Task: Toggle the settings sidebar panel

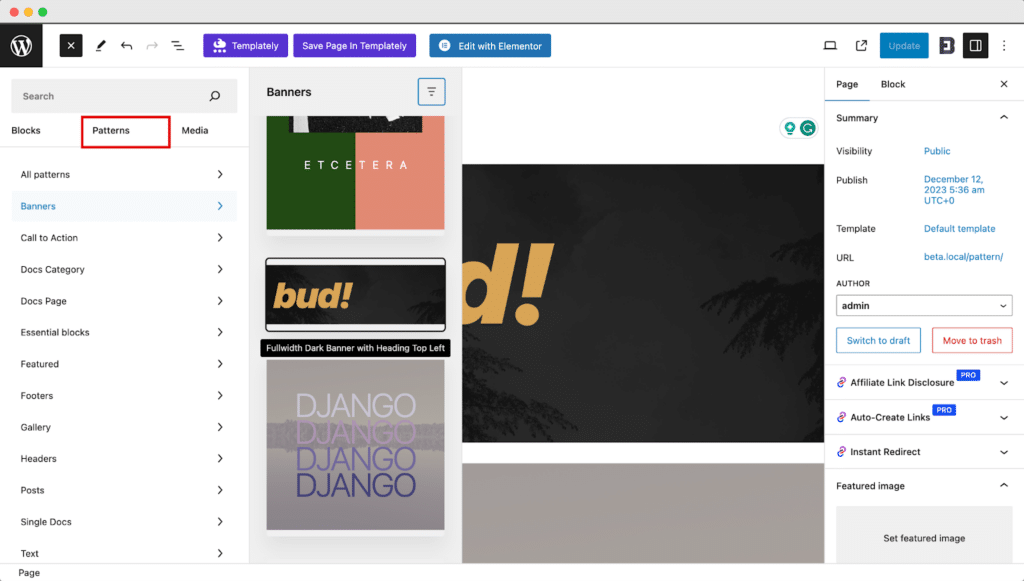Action: point(975,45)
